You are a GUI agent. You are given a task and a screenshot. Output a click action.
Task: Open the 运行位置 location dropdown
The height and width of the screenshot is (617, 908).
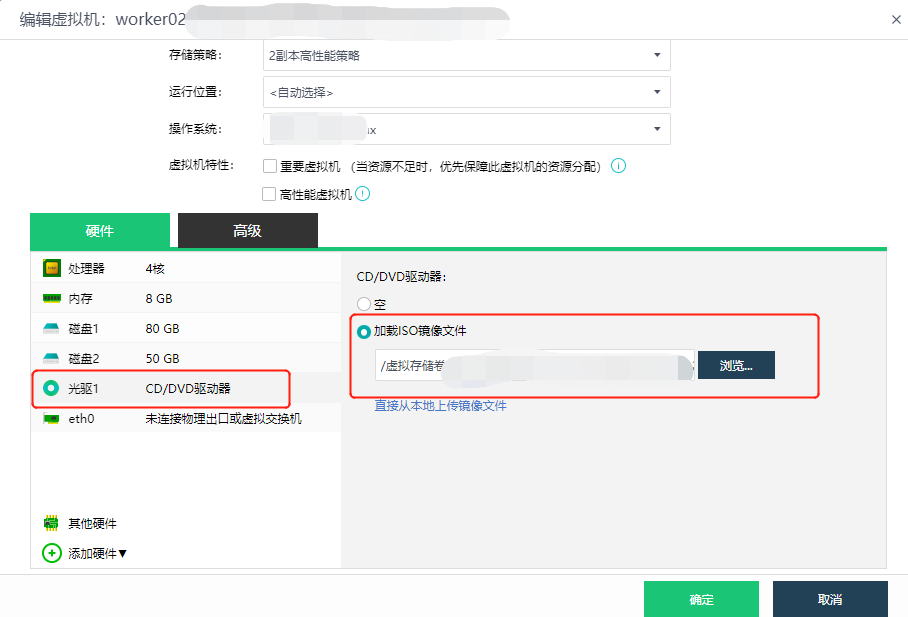tap(466, 92)
